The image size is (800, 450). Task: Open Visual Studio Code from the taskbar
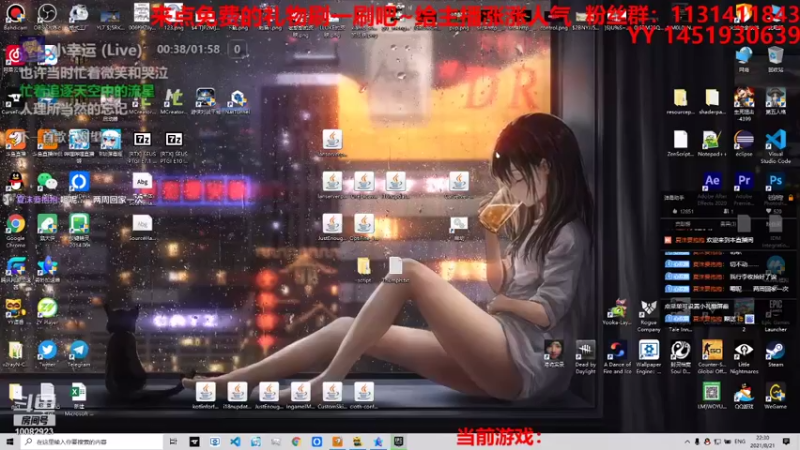(235, 441)
